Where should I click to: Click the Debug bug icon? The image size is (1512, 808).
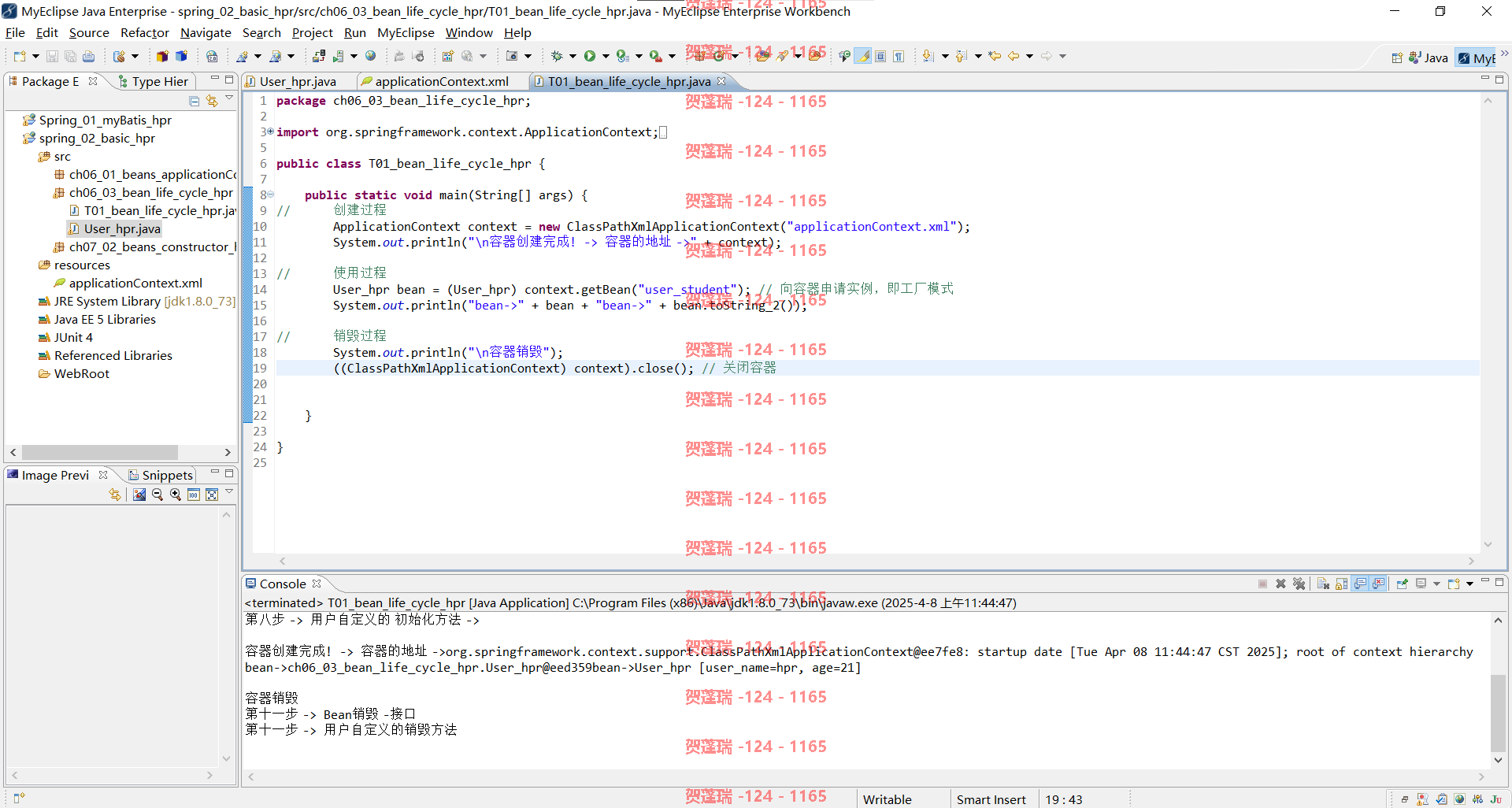[x=557, y=56]
